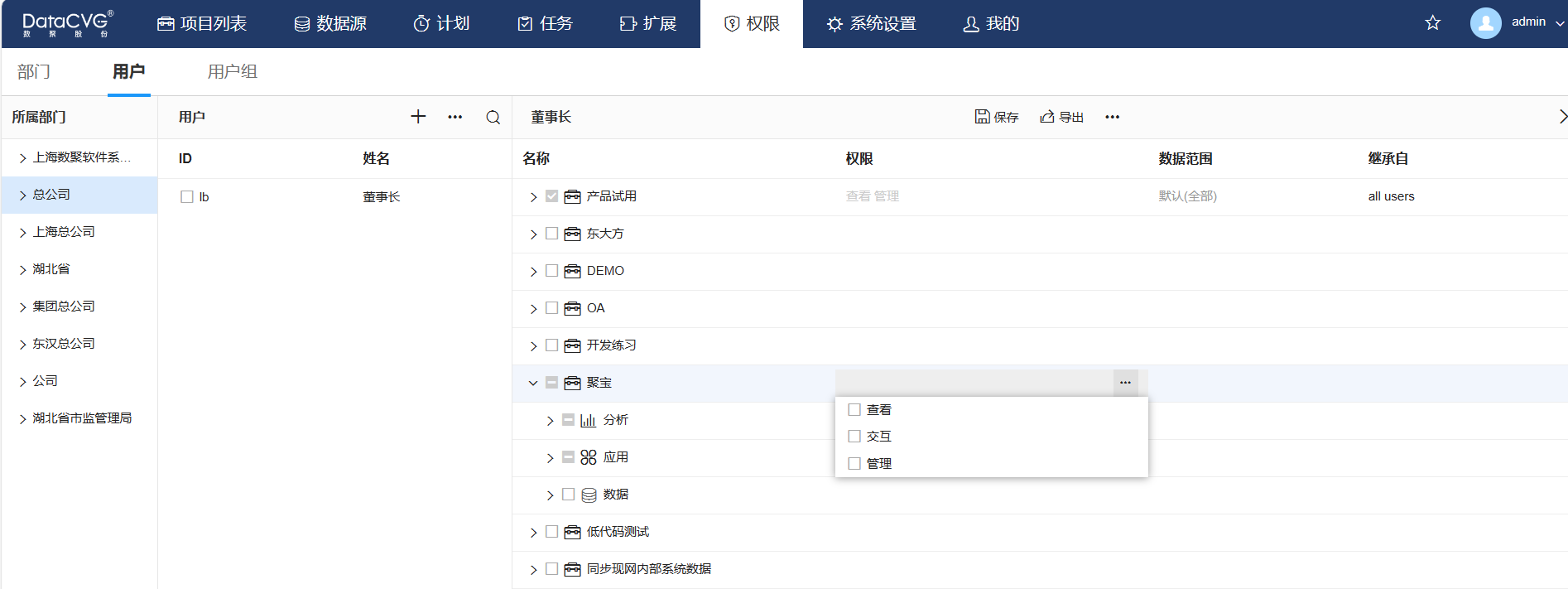Screen dimensions: 1568x589
Task: Open more options beside the Export button
Action: [x=1112, y=117]
